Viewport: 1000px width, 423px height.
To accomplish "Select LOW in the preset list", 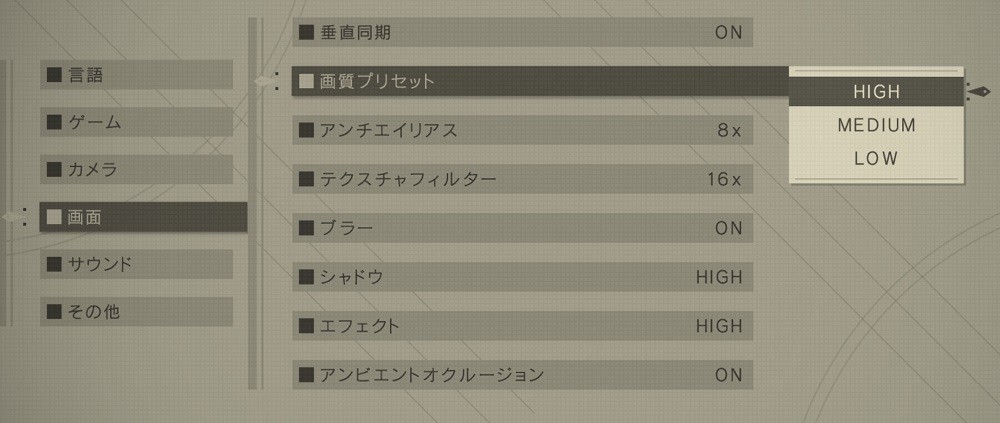I will pos(876,159).
